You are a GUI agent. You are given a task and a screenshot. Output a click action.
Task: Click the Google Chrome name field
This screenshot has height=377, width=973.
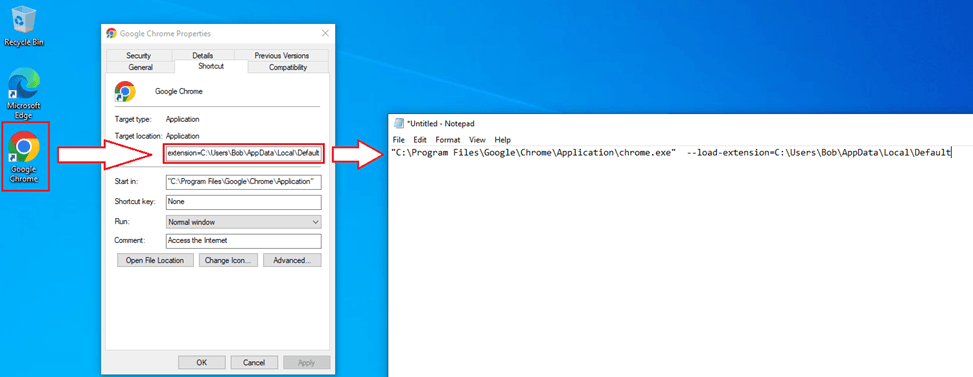tap(179, 91)
